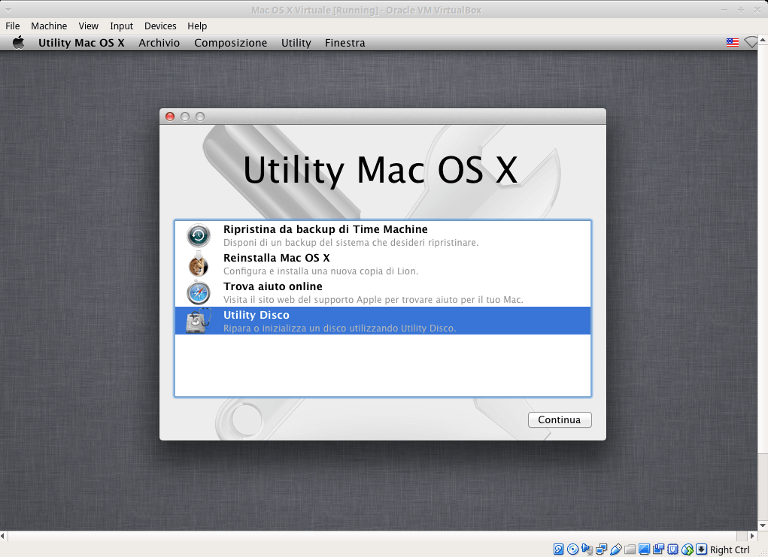Open the VirtualBox Input menu
The height and width of the screenshot is (557, 768).
pyautogui.click(x=121, y=26)
